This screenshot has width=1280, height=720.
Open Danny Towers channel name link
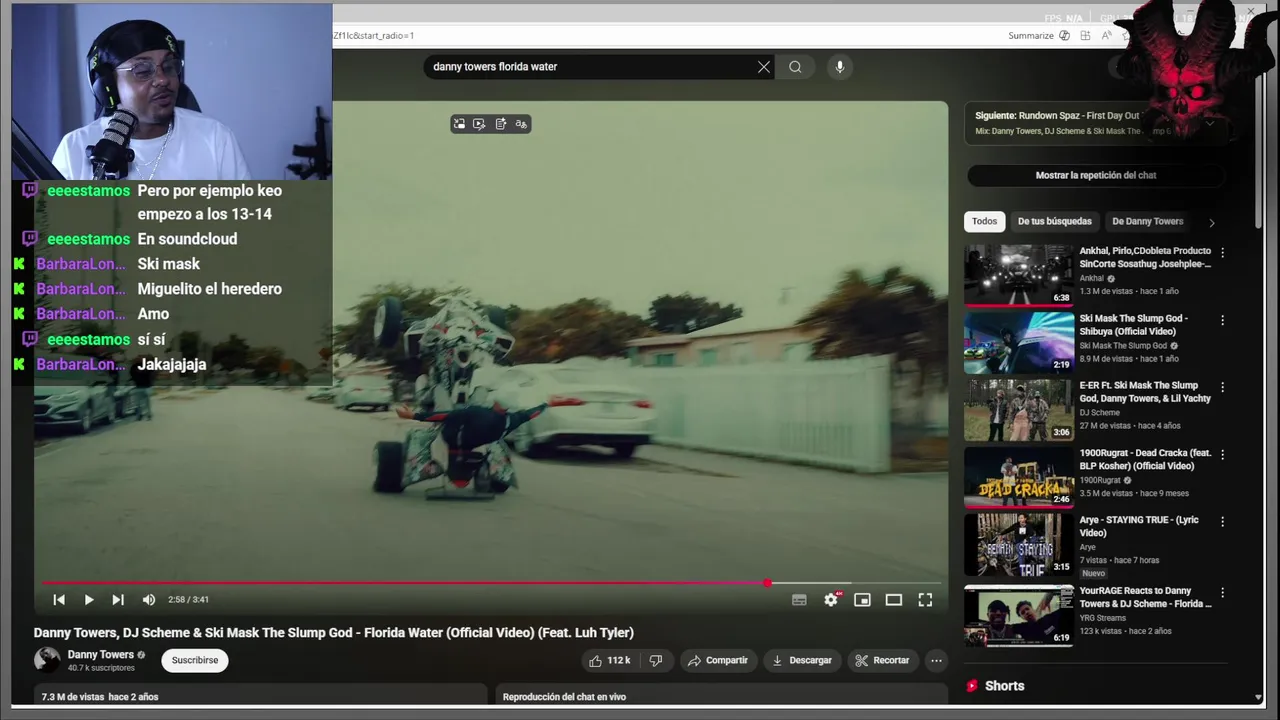pos(101,655)
